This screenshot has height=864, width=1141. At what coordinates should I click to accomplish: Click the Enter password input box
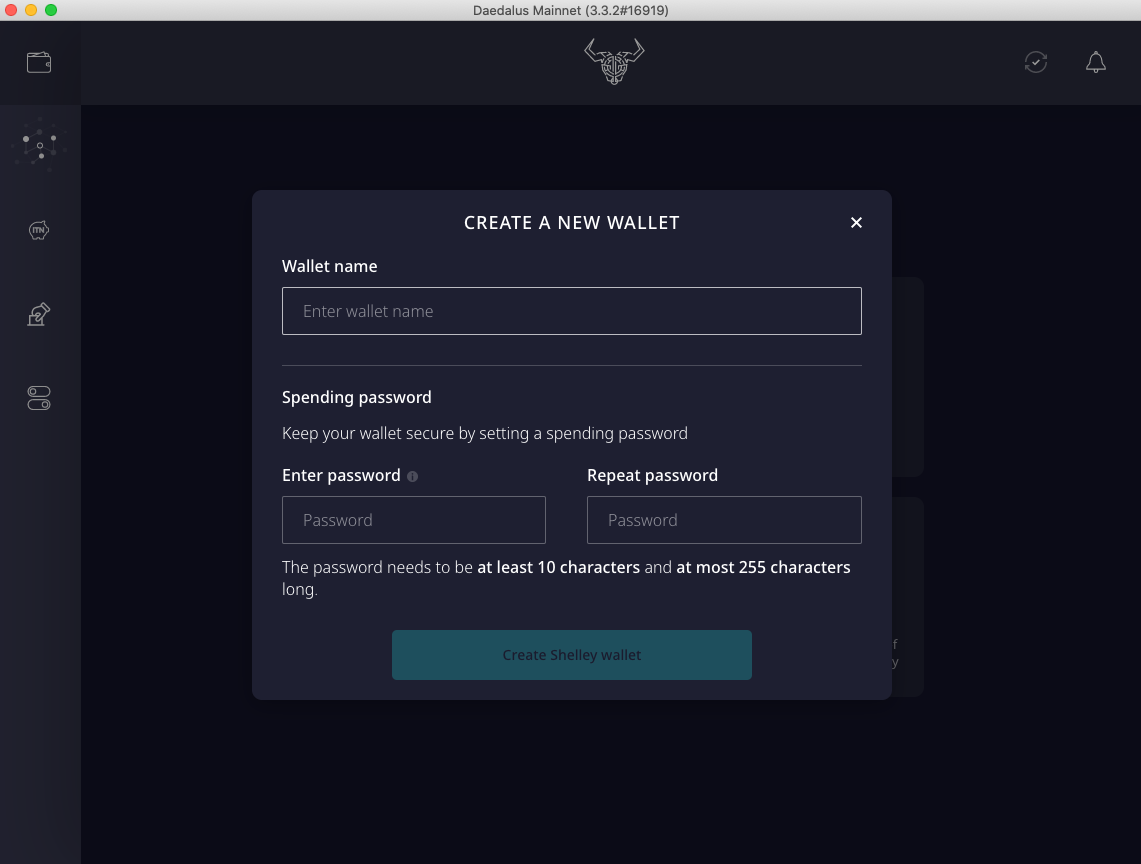tap(414, 520)
